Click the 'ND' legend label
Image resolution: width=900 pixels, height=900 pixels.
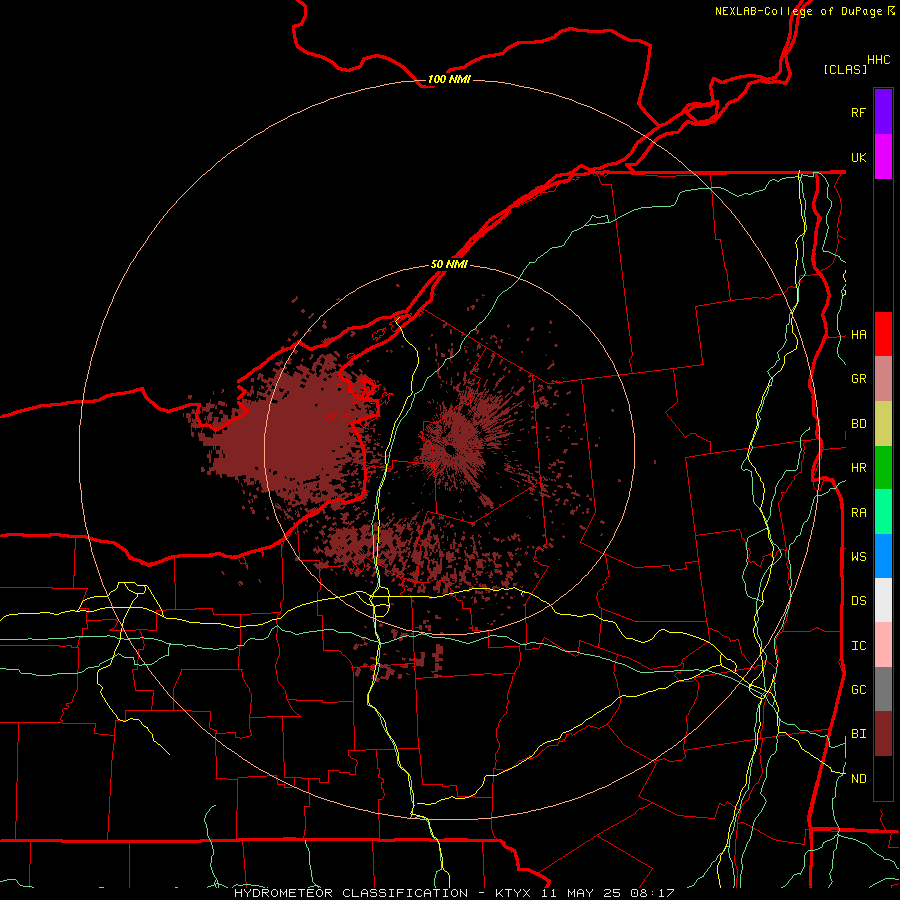tap(858, 778)
